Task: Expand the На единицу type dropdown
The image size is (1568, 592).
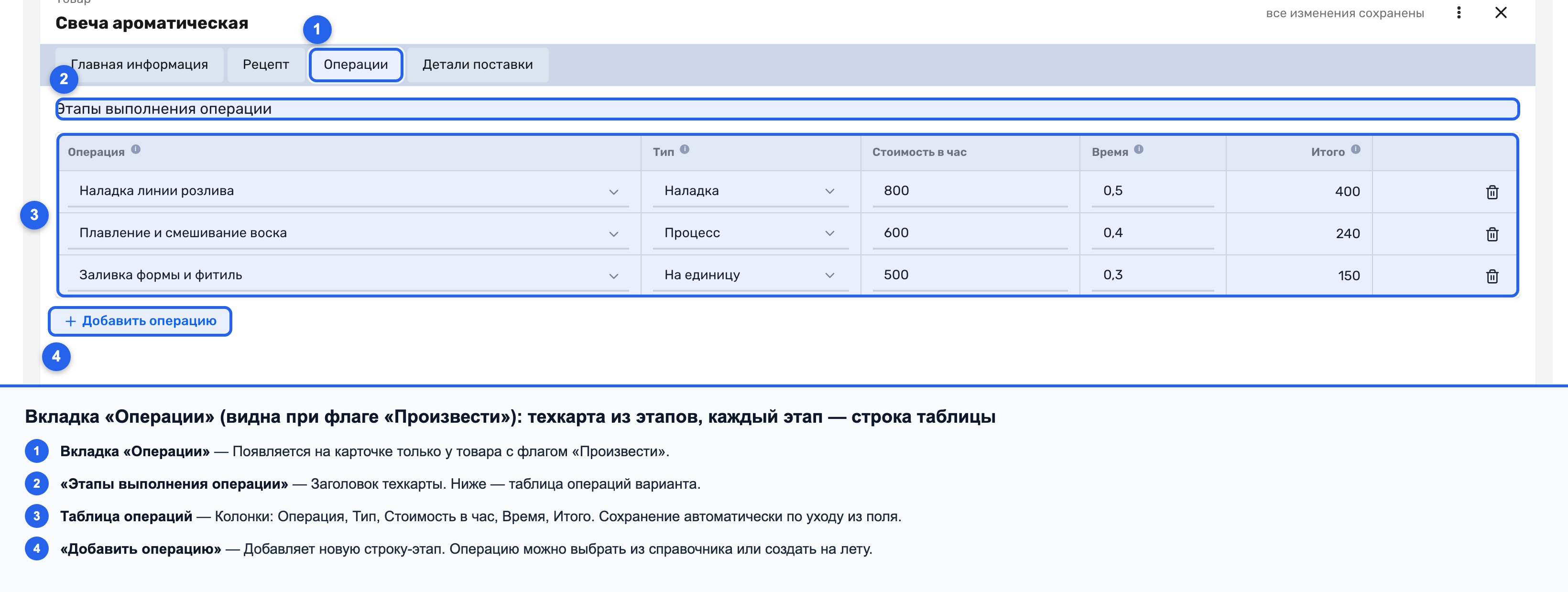Action: click(x=751, y=275)
